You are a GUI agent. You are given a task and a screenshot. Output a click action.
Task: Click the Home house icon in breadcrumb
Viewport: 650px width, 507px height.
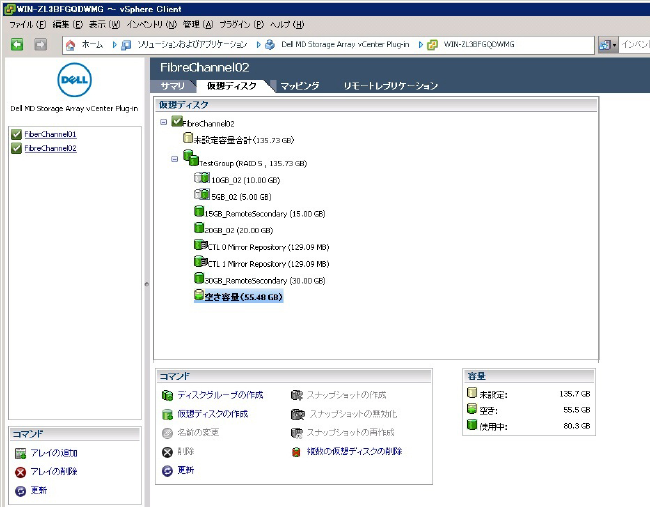point(70,45)
